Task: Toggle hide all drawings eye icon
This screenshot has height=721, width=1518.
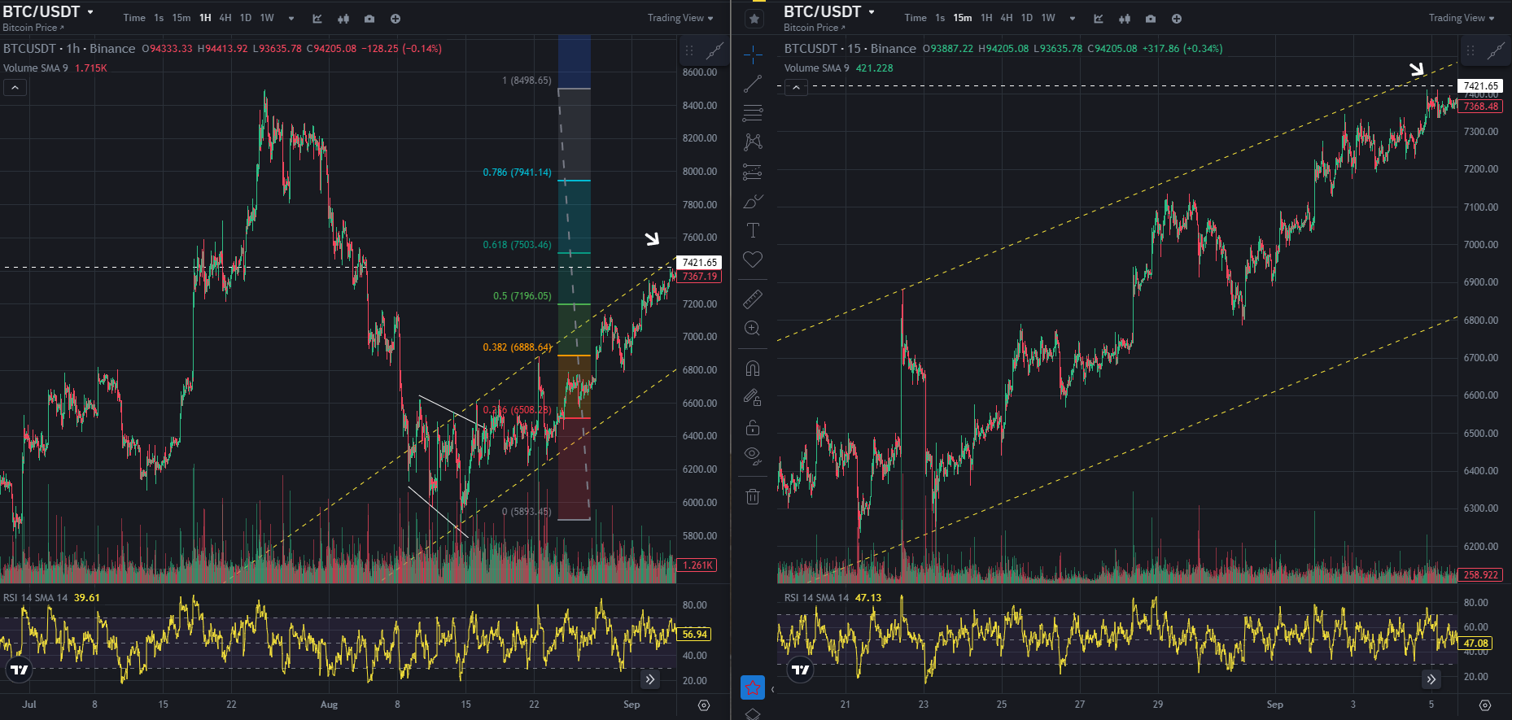Action: click(x=753, y=456)
